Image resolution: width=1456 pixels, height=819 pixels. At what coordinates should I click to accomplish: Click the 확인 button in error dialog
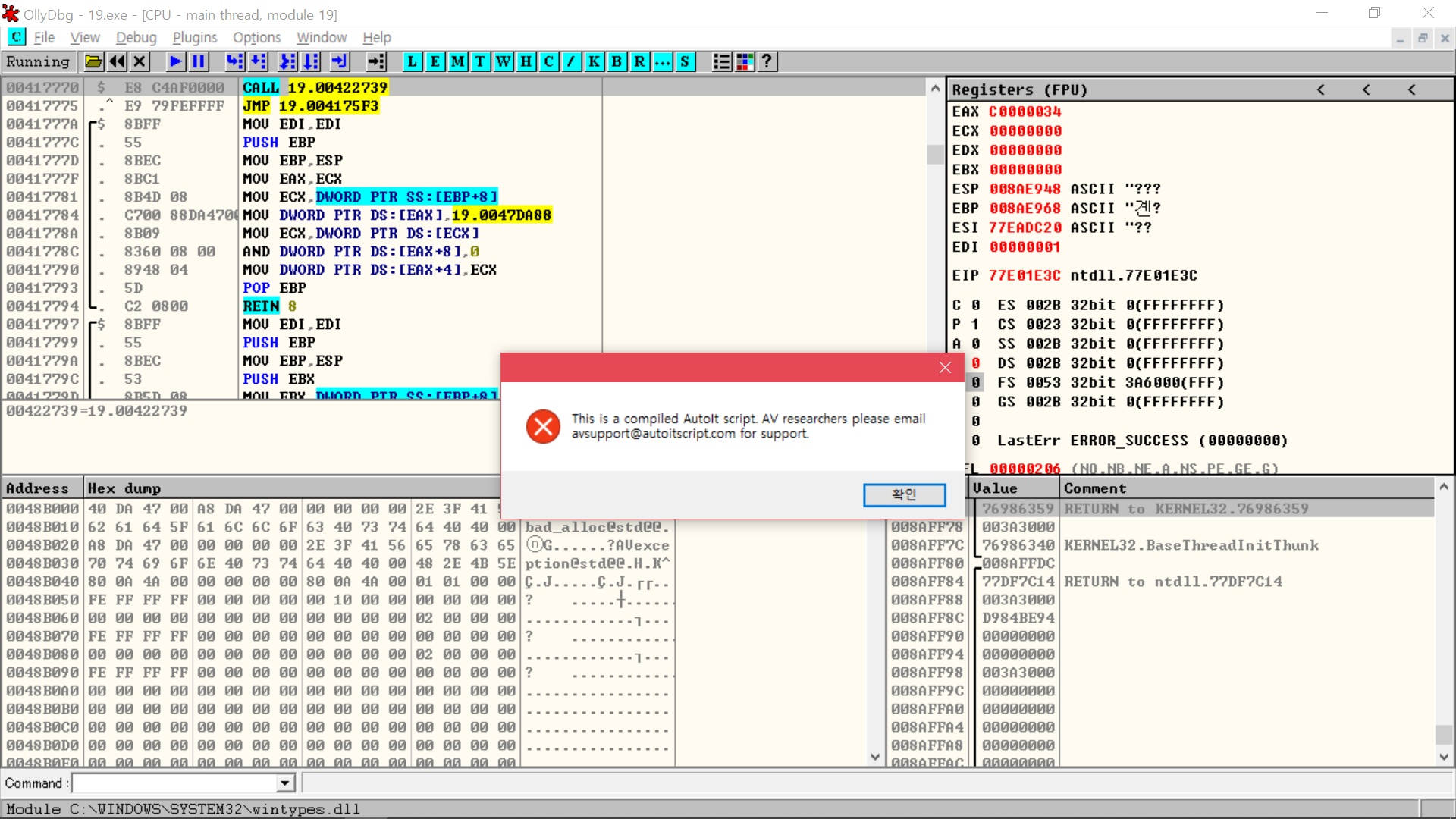click(904, 494)
